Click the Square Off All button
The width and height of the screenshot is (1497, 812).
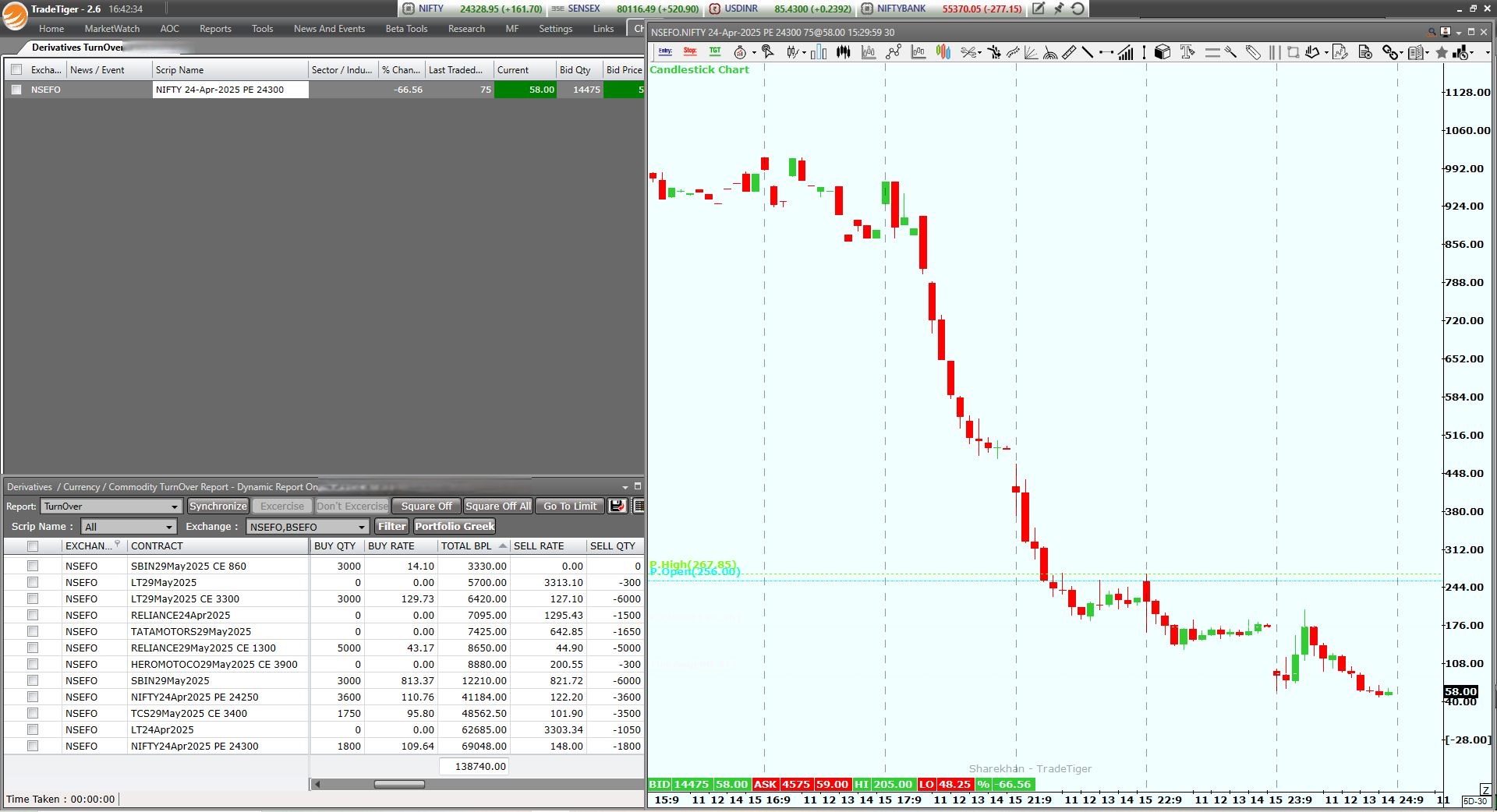497,506
